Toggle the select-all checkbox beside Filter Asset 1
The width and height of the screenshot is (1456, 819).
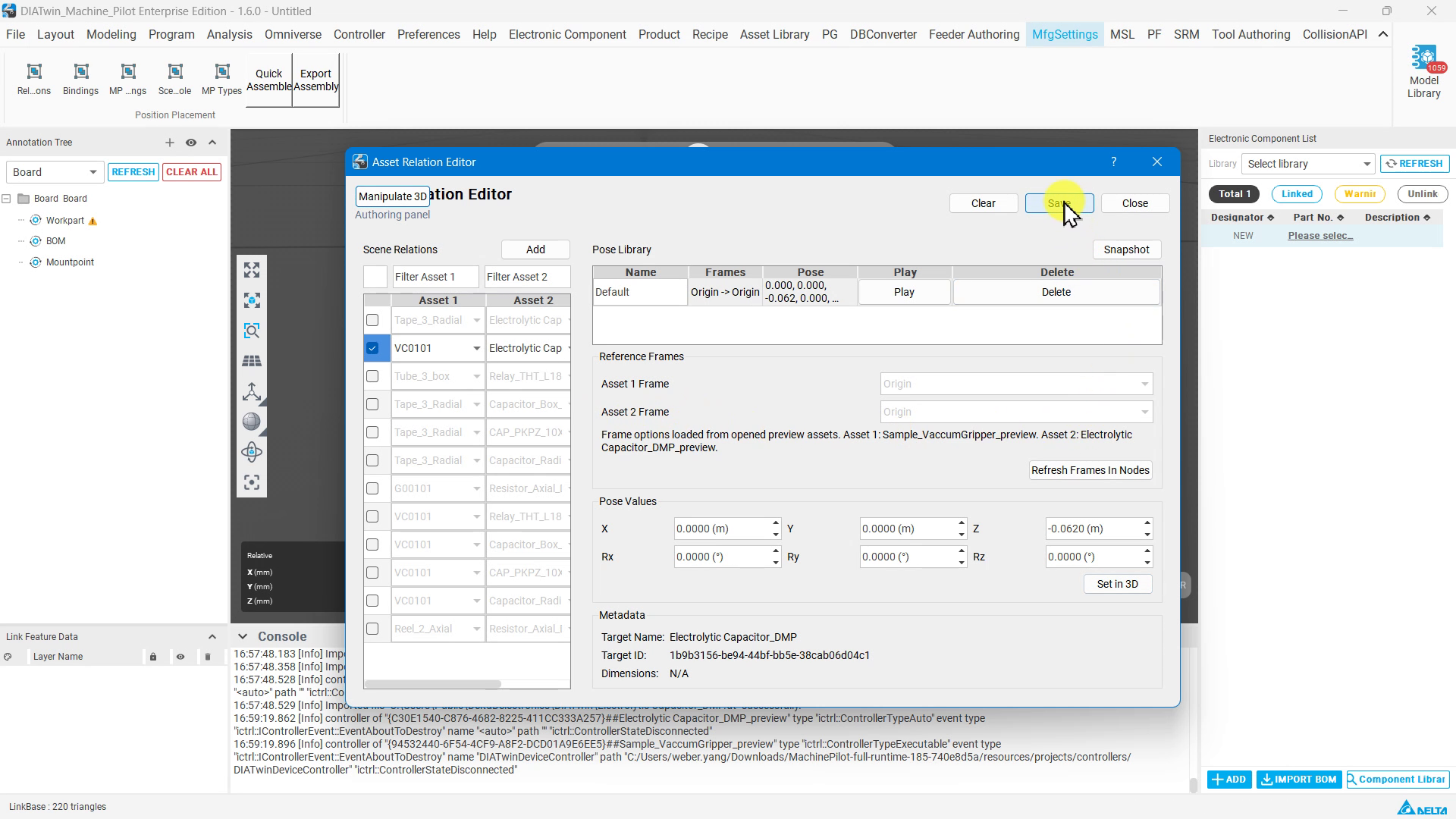[x=375, y=277]
